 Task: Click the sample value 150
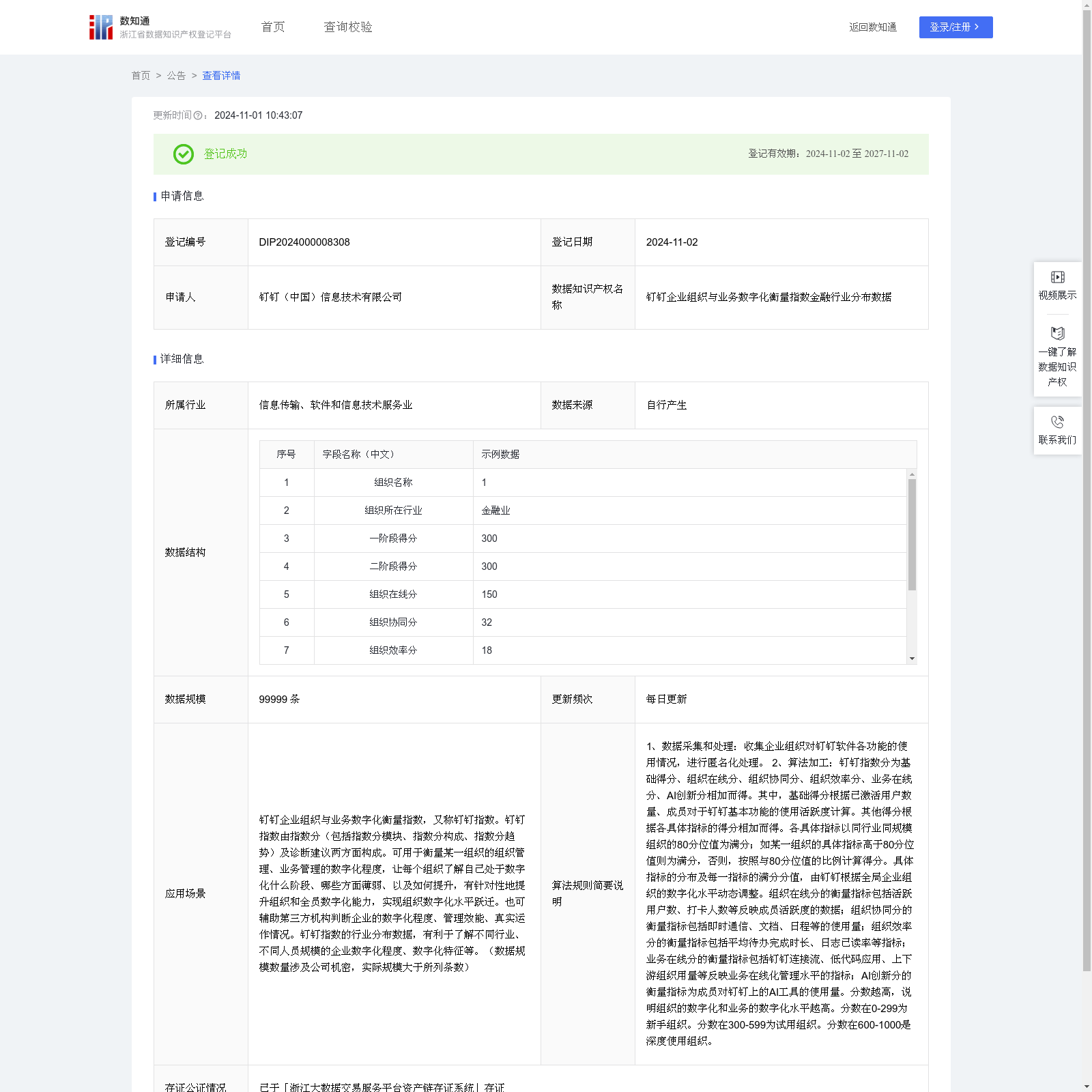point(489,594)
